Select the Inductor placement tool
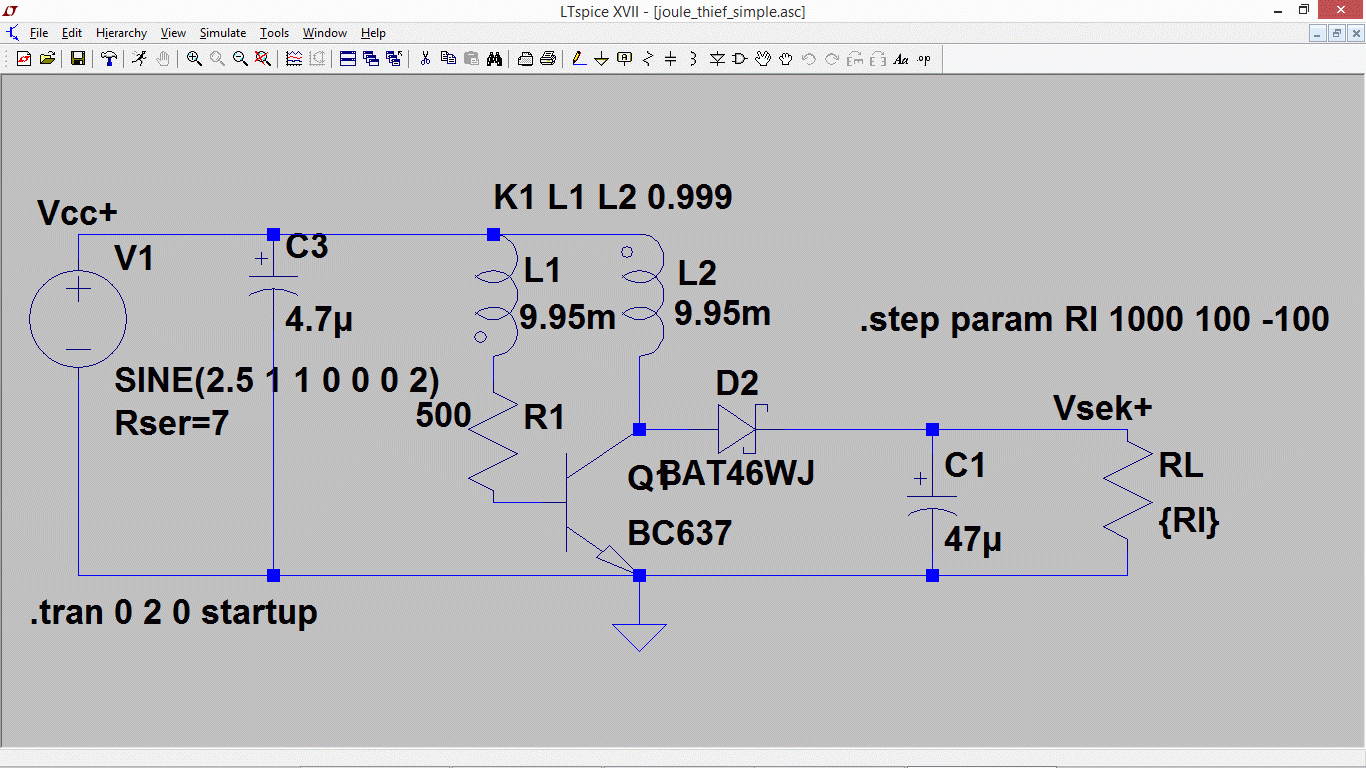Image resolution: width=1366 pixels, height=768 pixels. (x=693, y=59)
